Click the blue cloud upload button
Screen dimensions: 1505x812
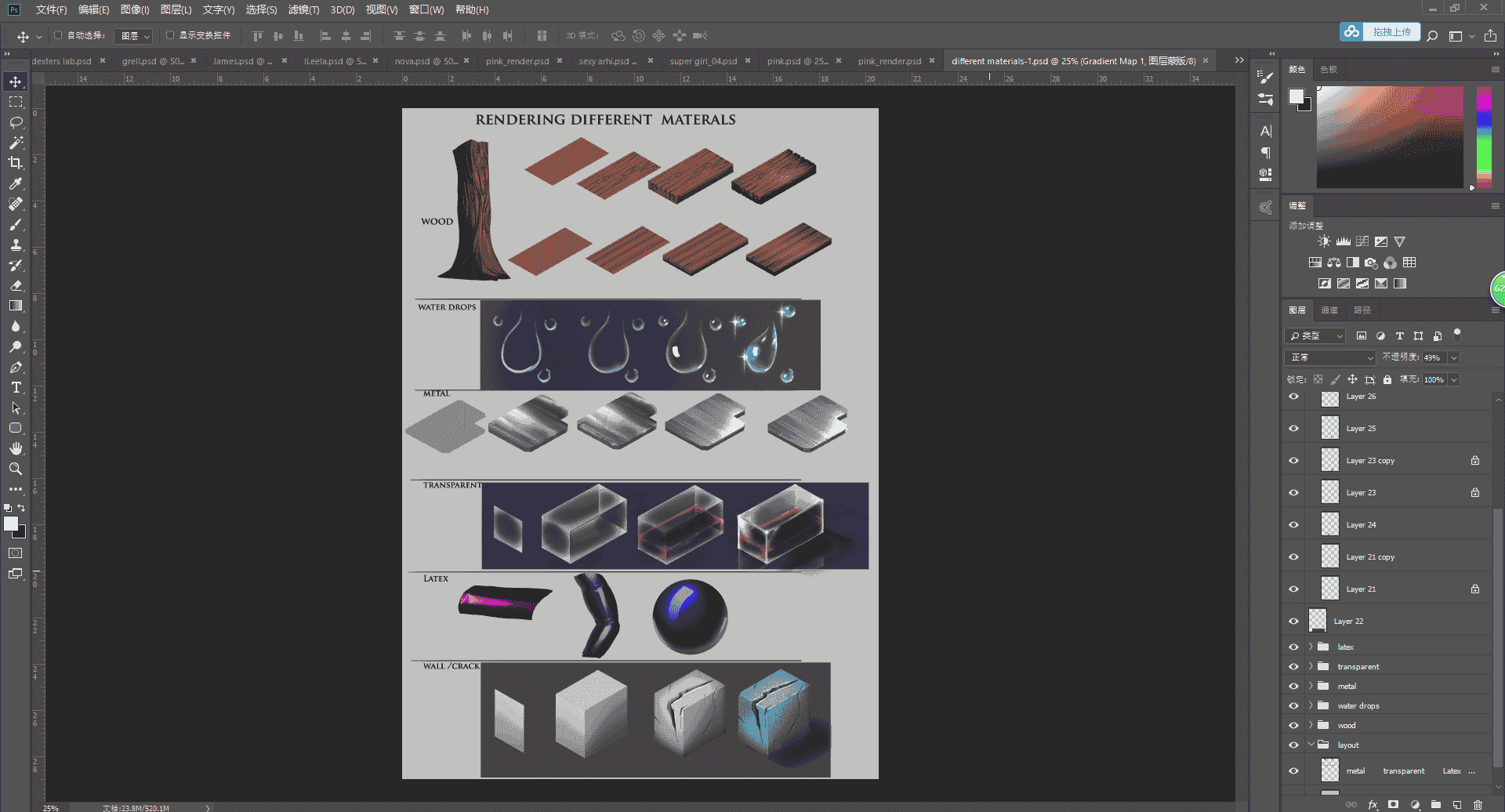[x=1380, y=32]
